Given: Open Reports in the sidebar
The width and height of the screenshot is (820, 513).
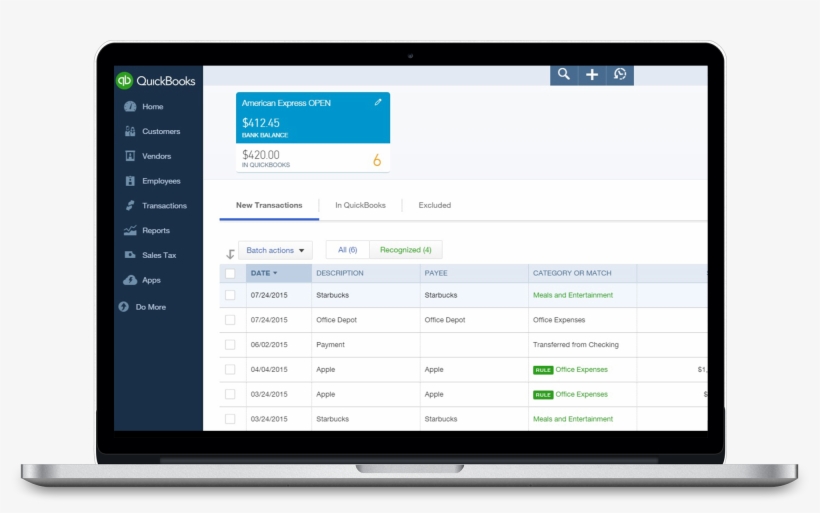Looking at the screenshot, I should (156, 230).
